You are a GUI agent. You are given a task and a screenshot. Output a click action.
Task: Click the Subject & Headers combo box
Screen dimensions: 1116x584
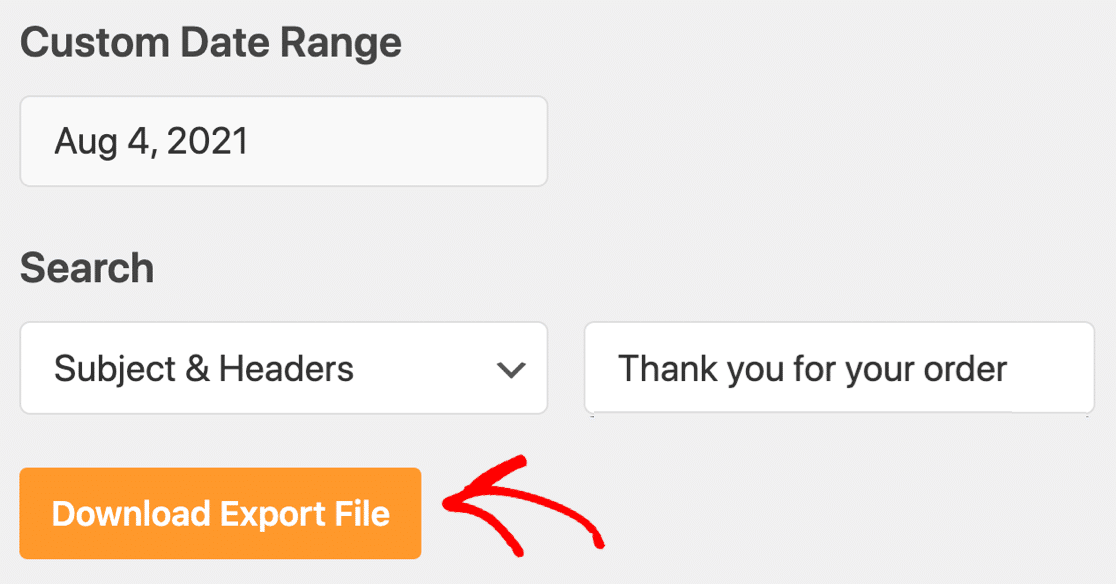point(284,368)
